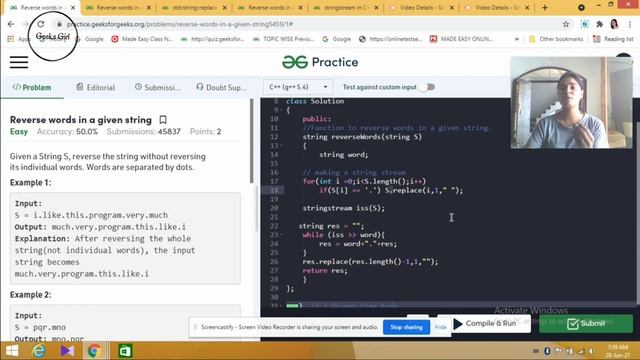Bookmark the problem with the bookmark icon
The width and height of the screenshot is (640, 360).
163,120
